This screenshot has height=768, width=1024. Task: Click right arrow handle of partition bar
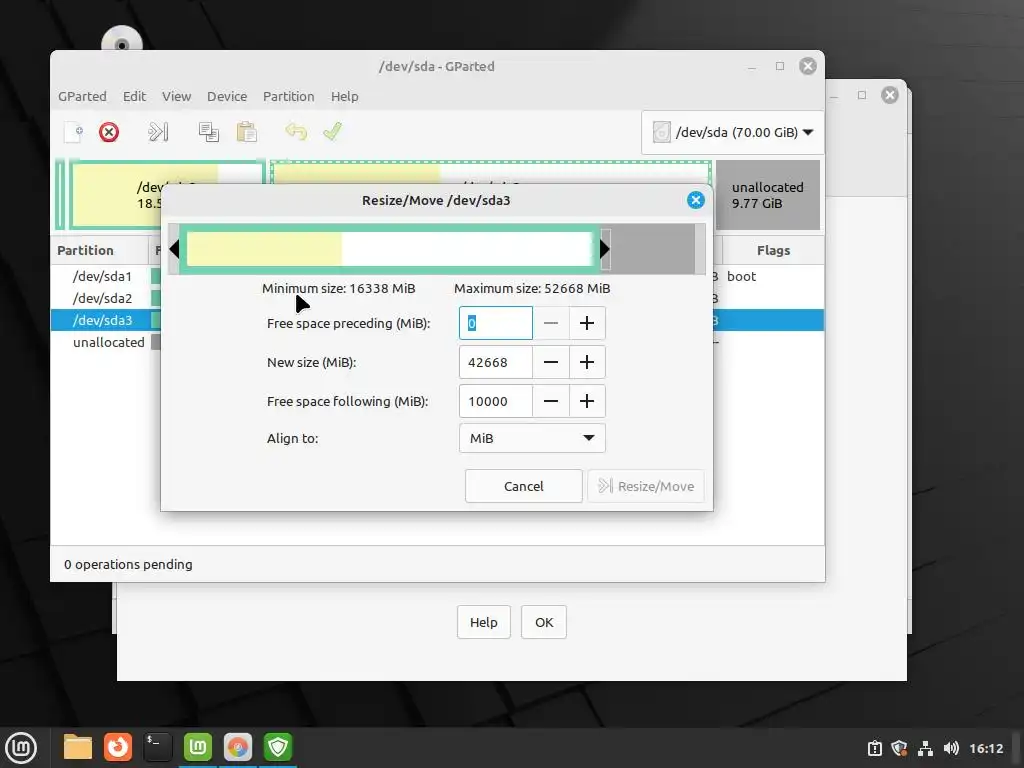point(605,249)
